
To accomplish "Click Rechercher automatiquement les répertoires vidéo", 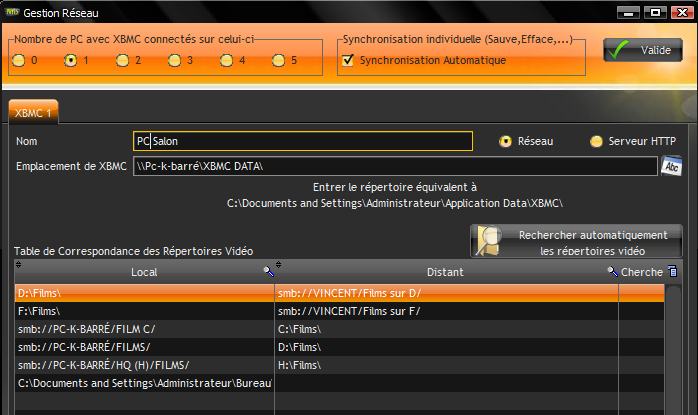I will tap(576, 242).
